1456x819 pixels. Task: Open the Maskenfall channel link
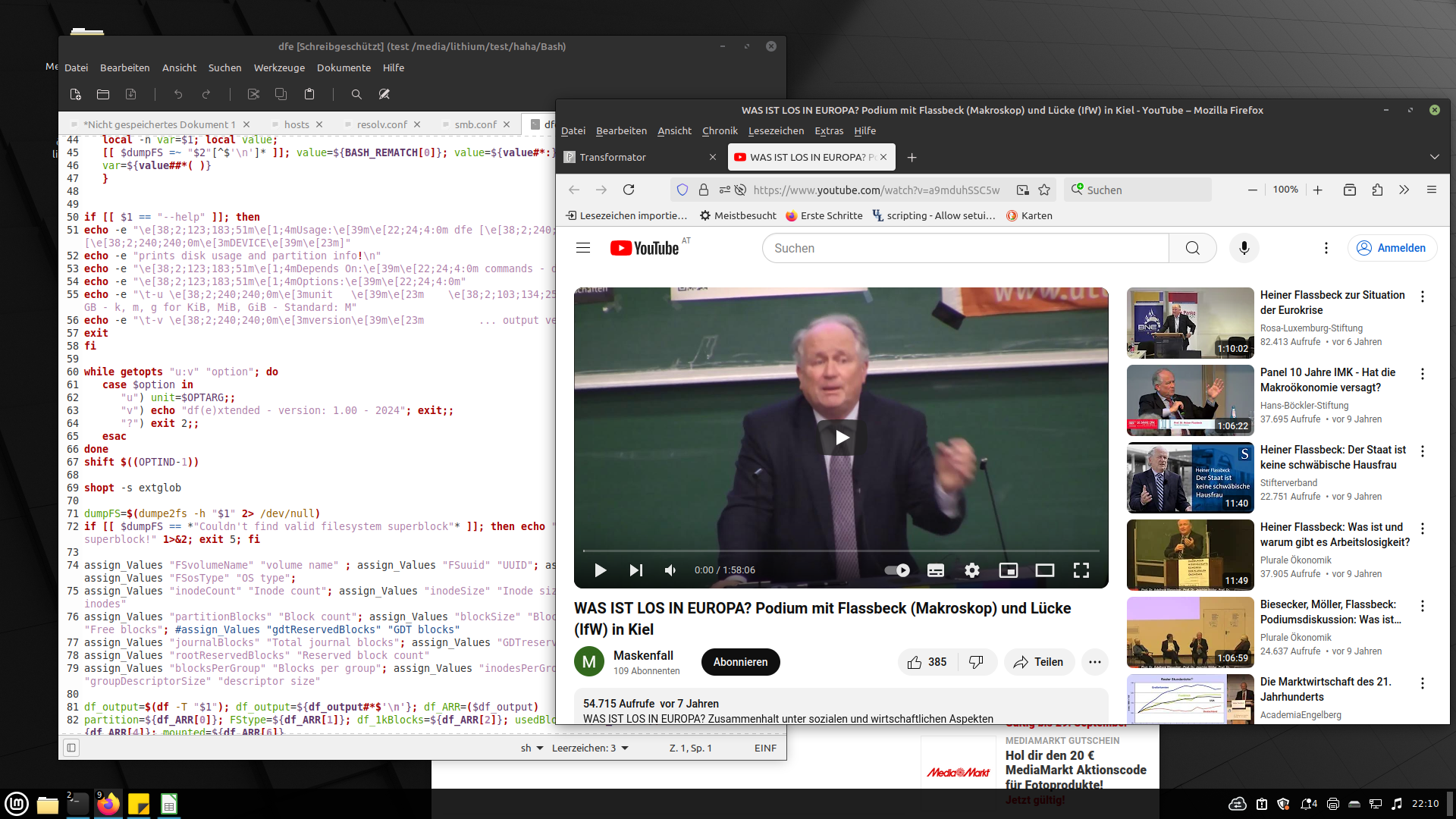643,655
